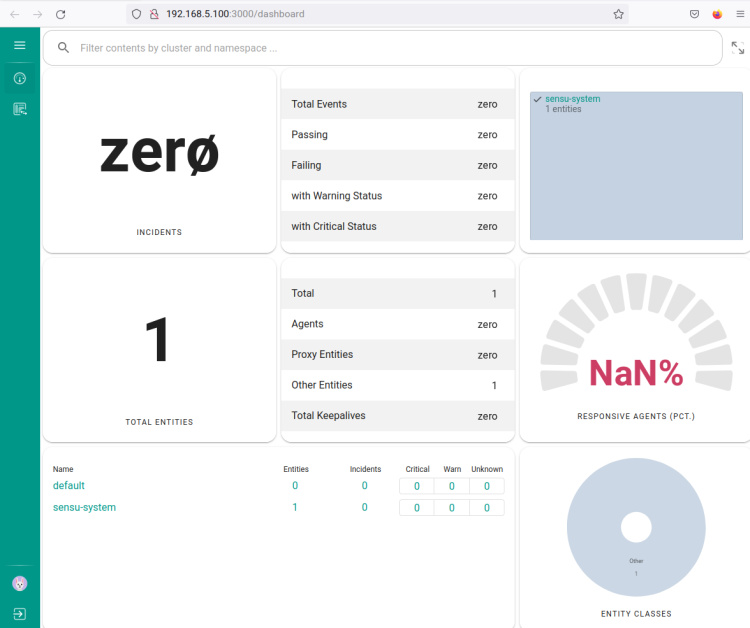Click the Firefox account icon in toolbar
Image resolution: width=750 pixels, height=628 pixels.
click(717, 14)
